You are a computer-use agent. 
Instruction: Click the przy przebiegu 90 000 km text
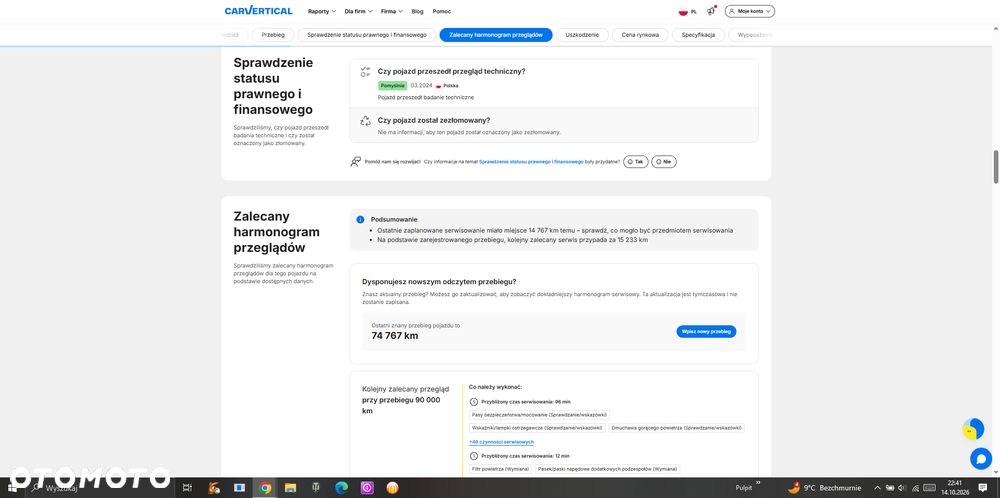pyautogui.click(x=401, y=406)
